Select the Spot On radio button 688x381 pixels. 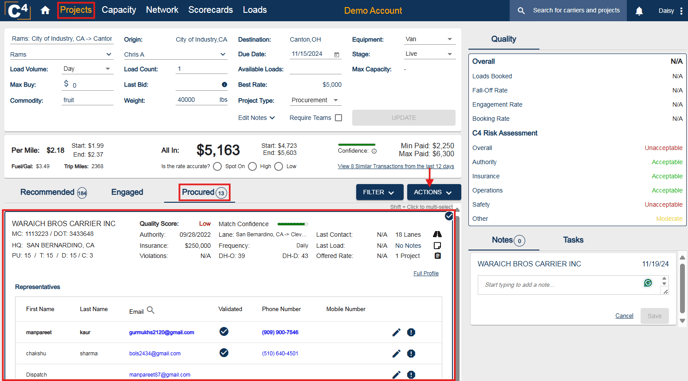217,166
